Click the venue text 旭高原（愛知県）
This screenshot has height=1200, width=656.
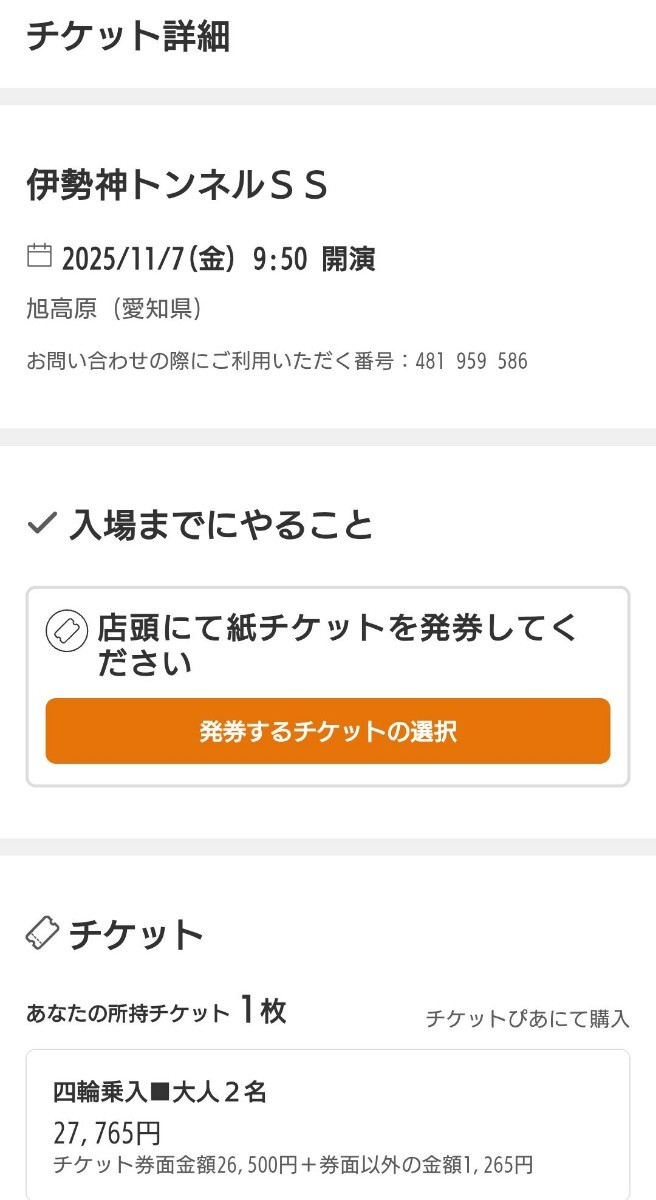point(115,309)
